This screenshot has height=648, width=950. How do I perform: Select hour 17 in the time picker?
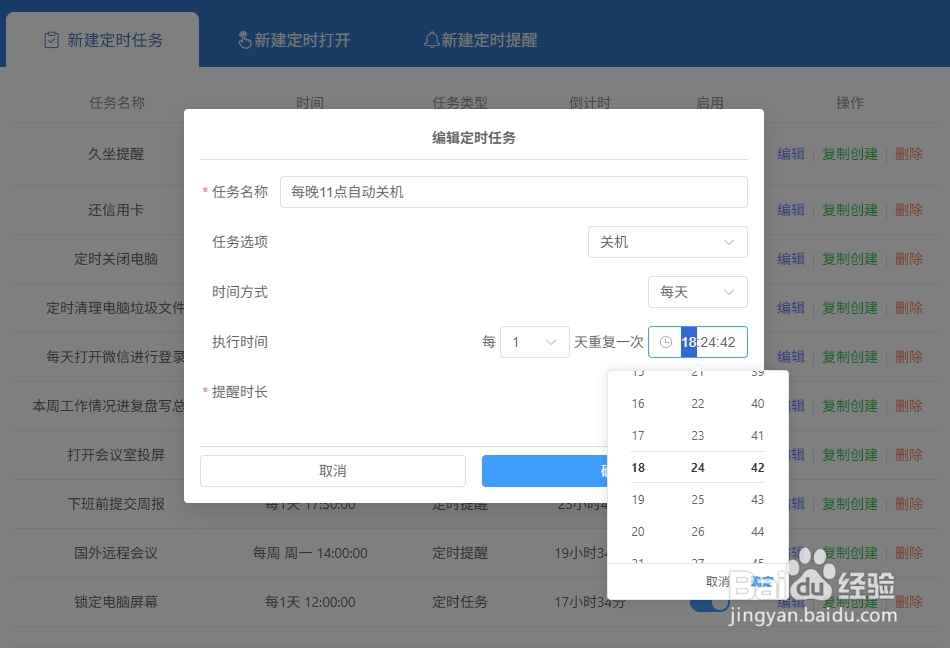point(638,435)
